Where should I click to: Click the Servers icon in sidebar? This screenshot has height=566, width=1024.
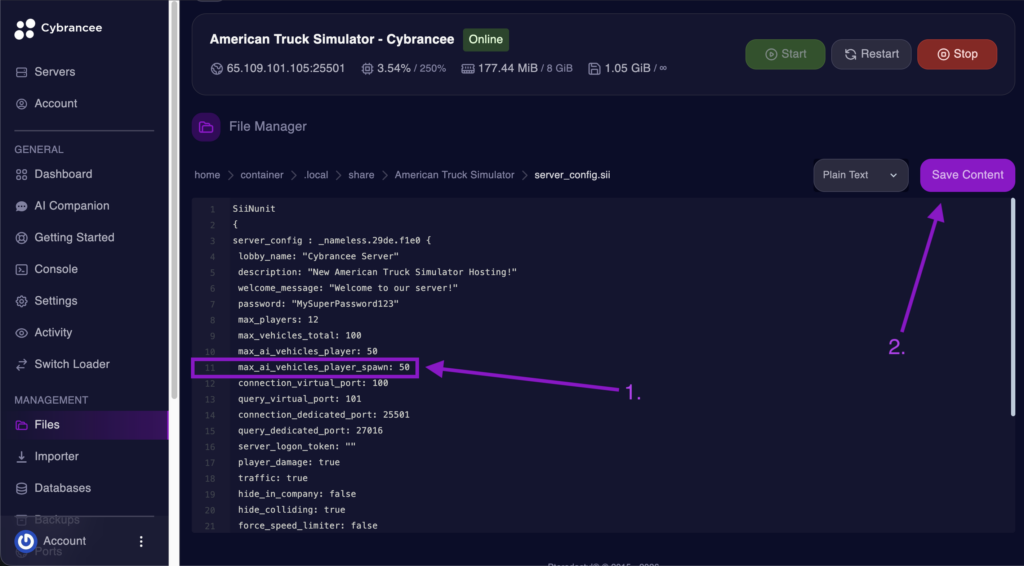pyautogui.click(x=22, y=72)
